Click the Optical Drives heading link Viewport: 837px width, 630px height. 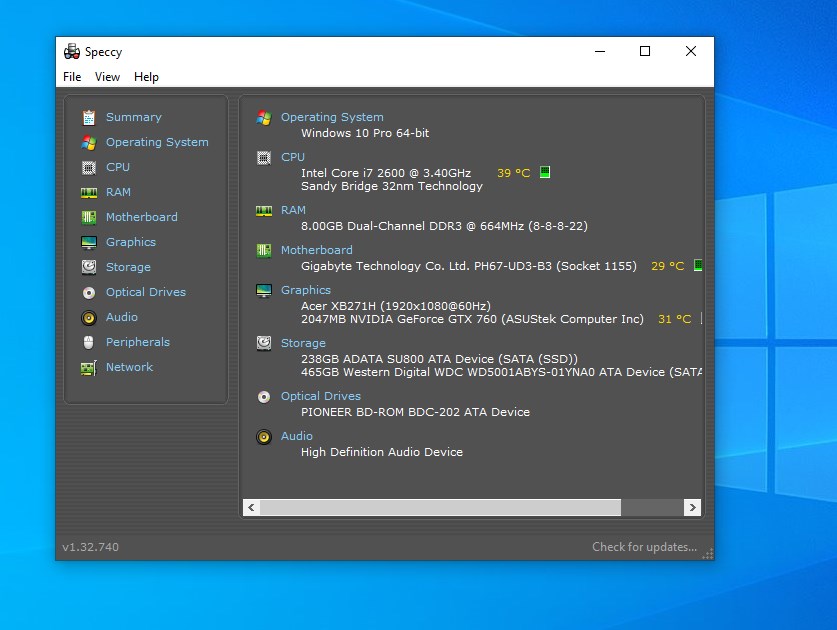pos(321,397)
